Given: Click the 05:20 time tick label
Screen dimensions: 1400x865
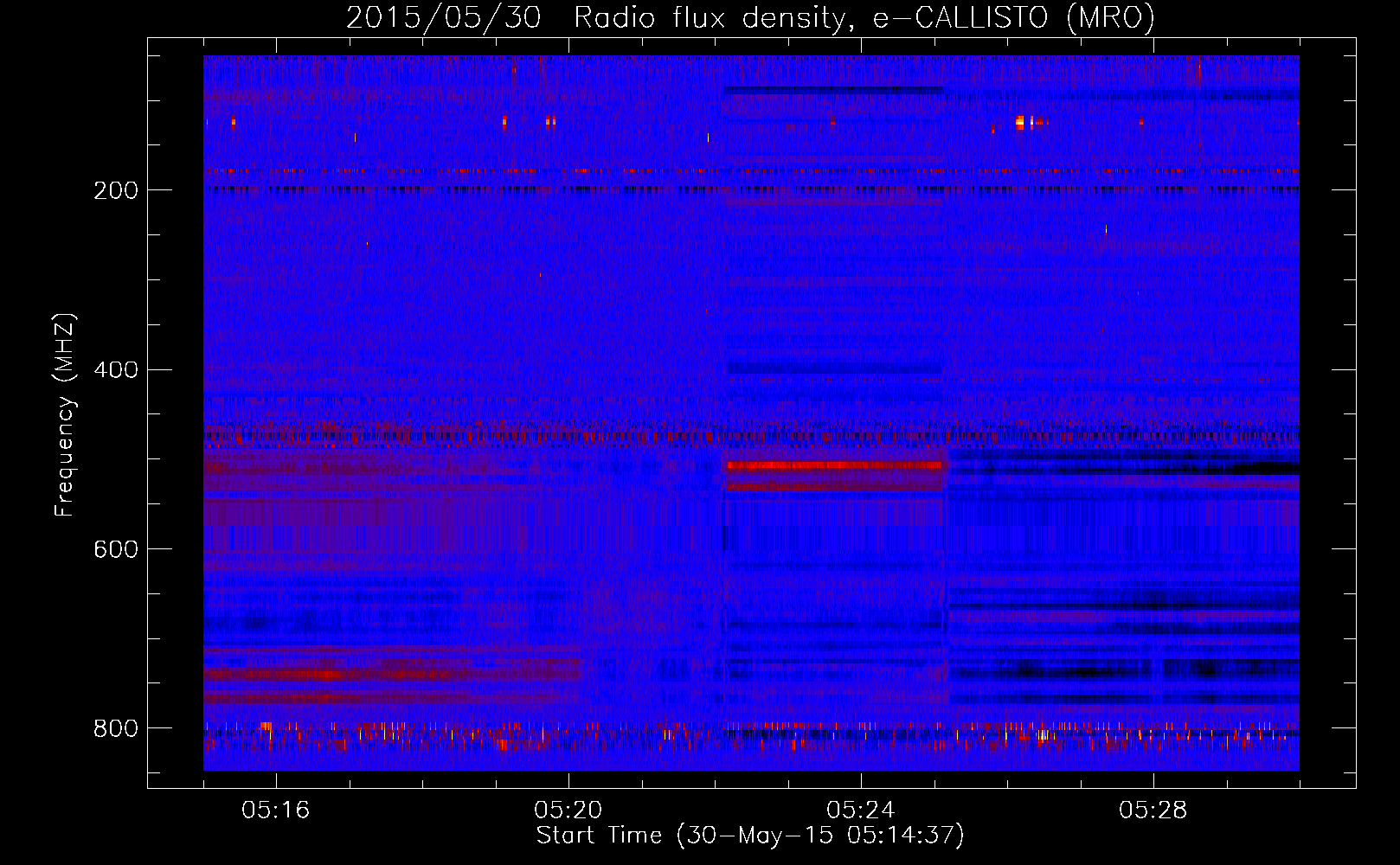Looking at the screenshot, I should point(568,811).
